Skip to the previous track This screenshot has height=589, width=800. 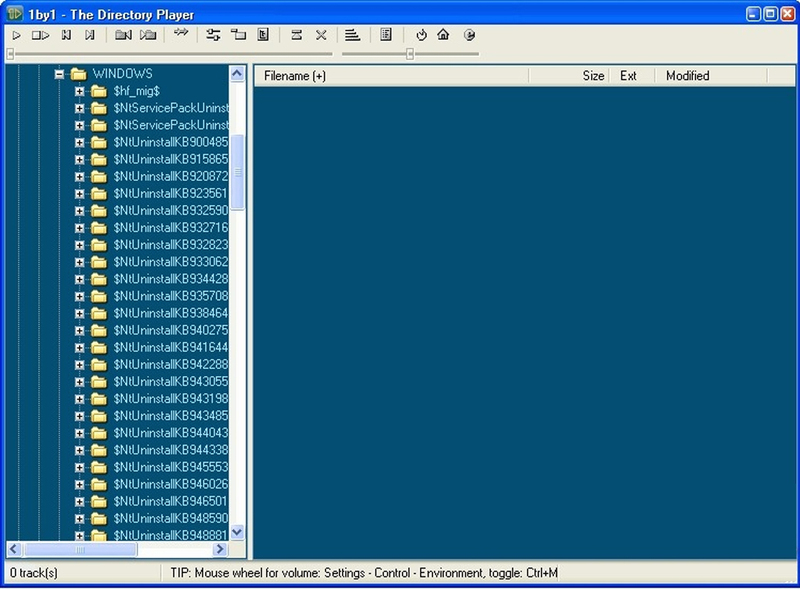click(x=66, y=35)
